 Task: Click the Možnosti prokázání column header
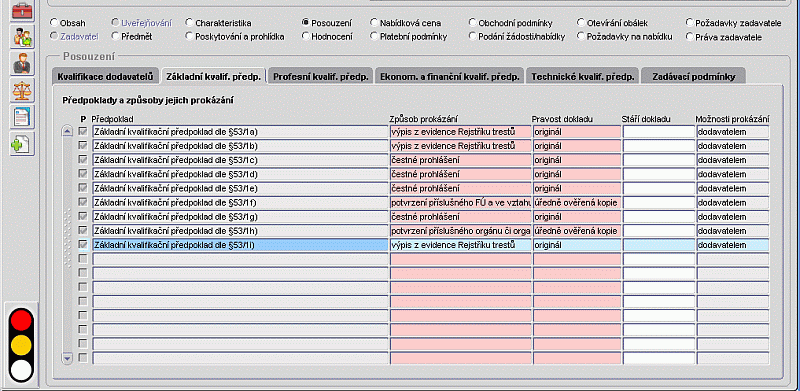click(x=733, y=119)
